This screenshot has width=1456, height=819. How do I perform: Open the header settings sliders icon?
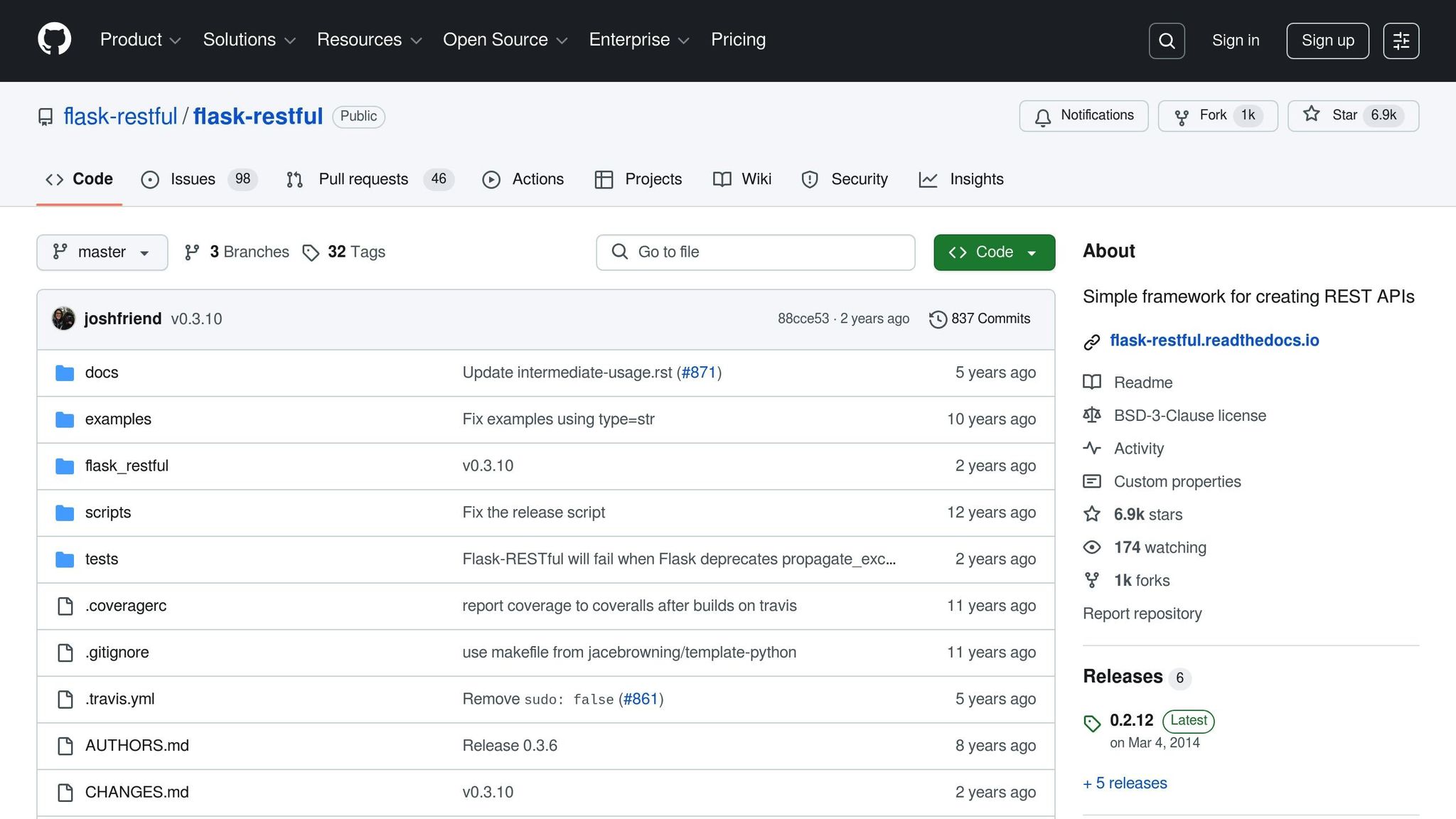1401,41
